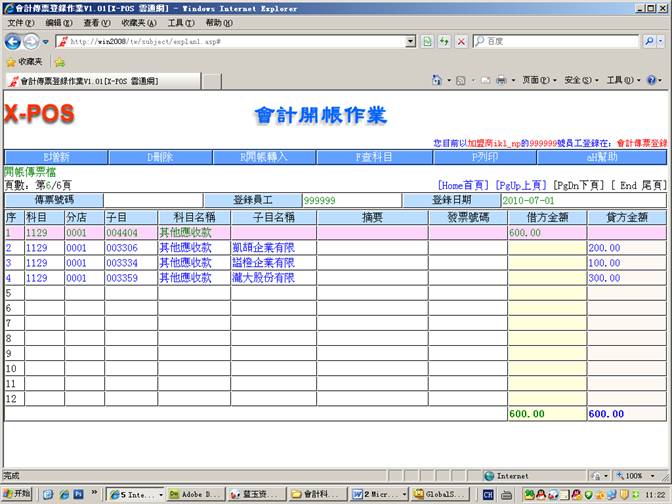The width and height of the screenshot is (672, 504).
Task: Open the 页面(P) dropdown menu
Action: pos(535,80)
